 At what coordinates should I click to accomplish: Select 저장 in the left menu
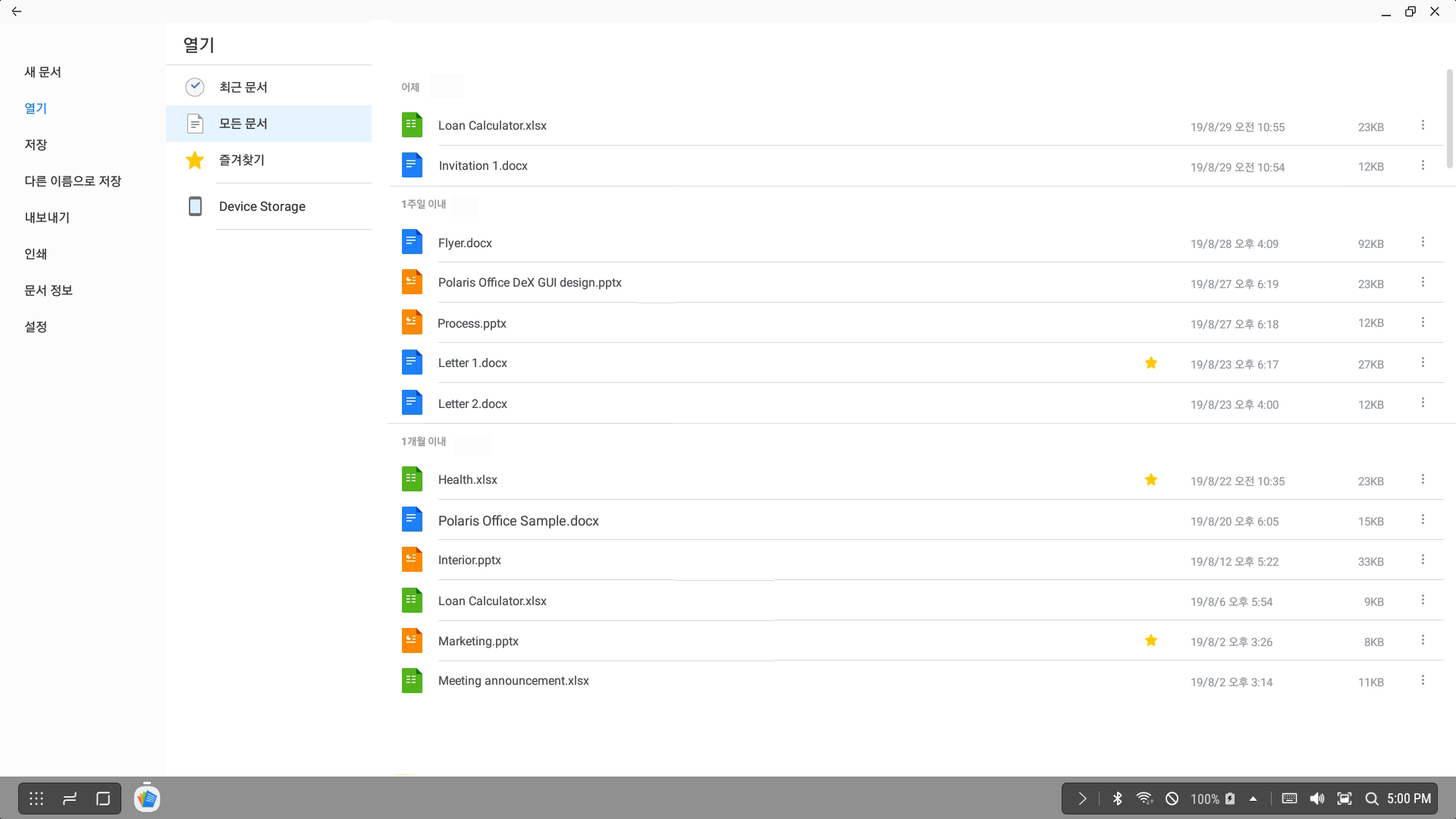click(x=36, y=145)
